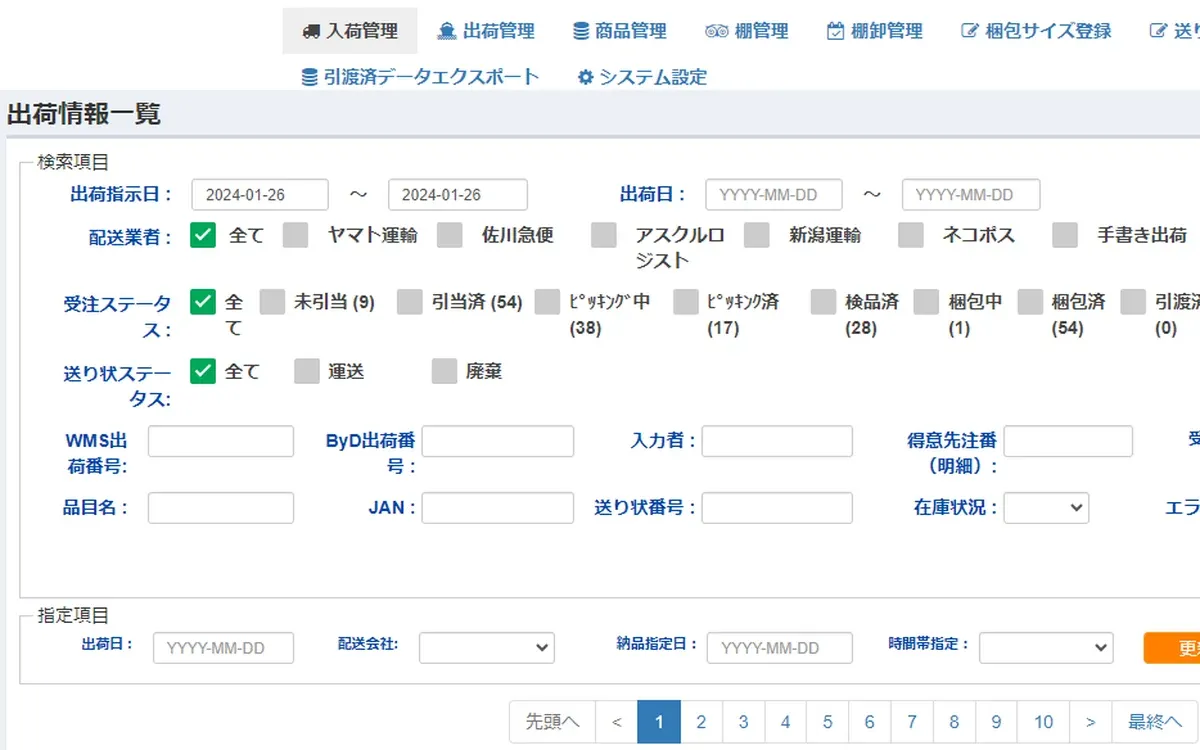Click the WMS出荷番号 input field
Image resolution: width=1200 pixels, height=750 pixels.
[x=221, y=441]
